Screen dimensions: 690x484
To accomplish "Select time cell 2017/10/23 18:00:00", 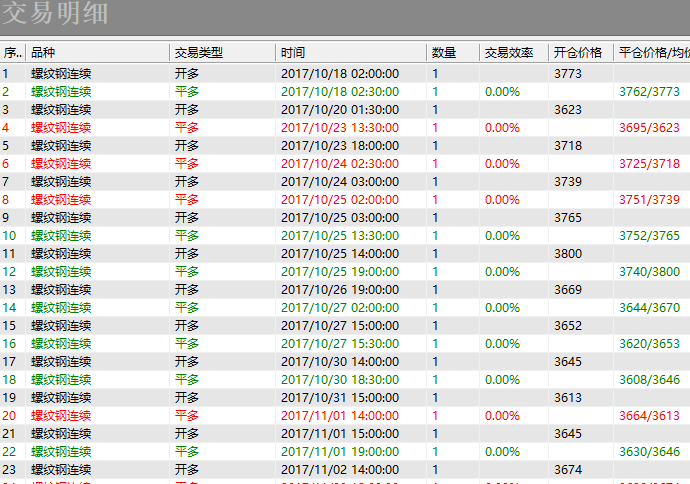I will click(340, 146).
